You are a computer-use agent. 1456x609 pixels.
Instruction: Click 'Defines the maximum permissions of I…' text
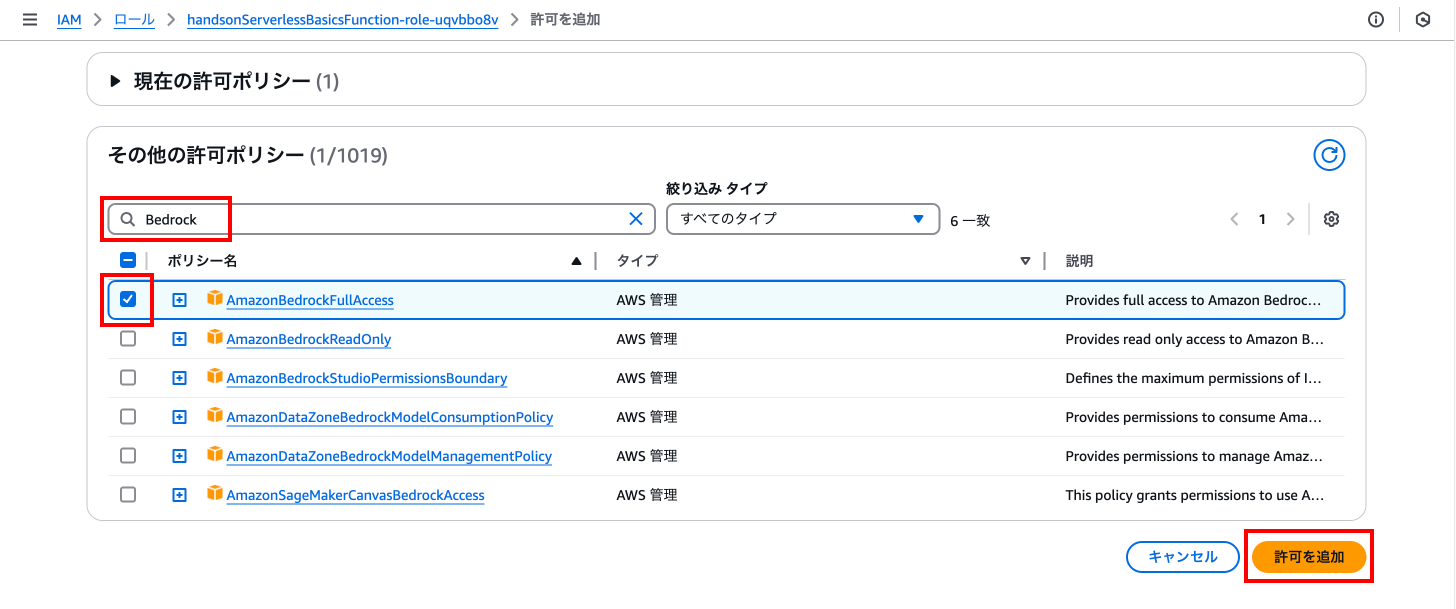click(x=1194, y=378)
